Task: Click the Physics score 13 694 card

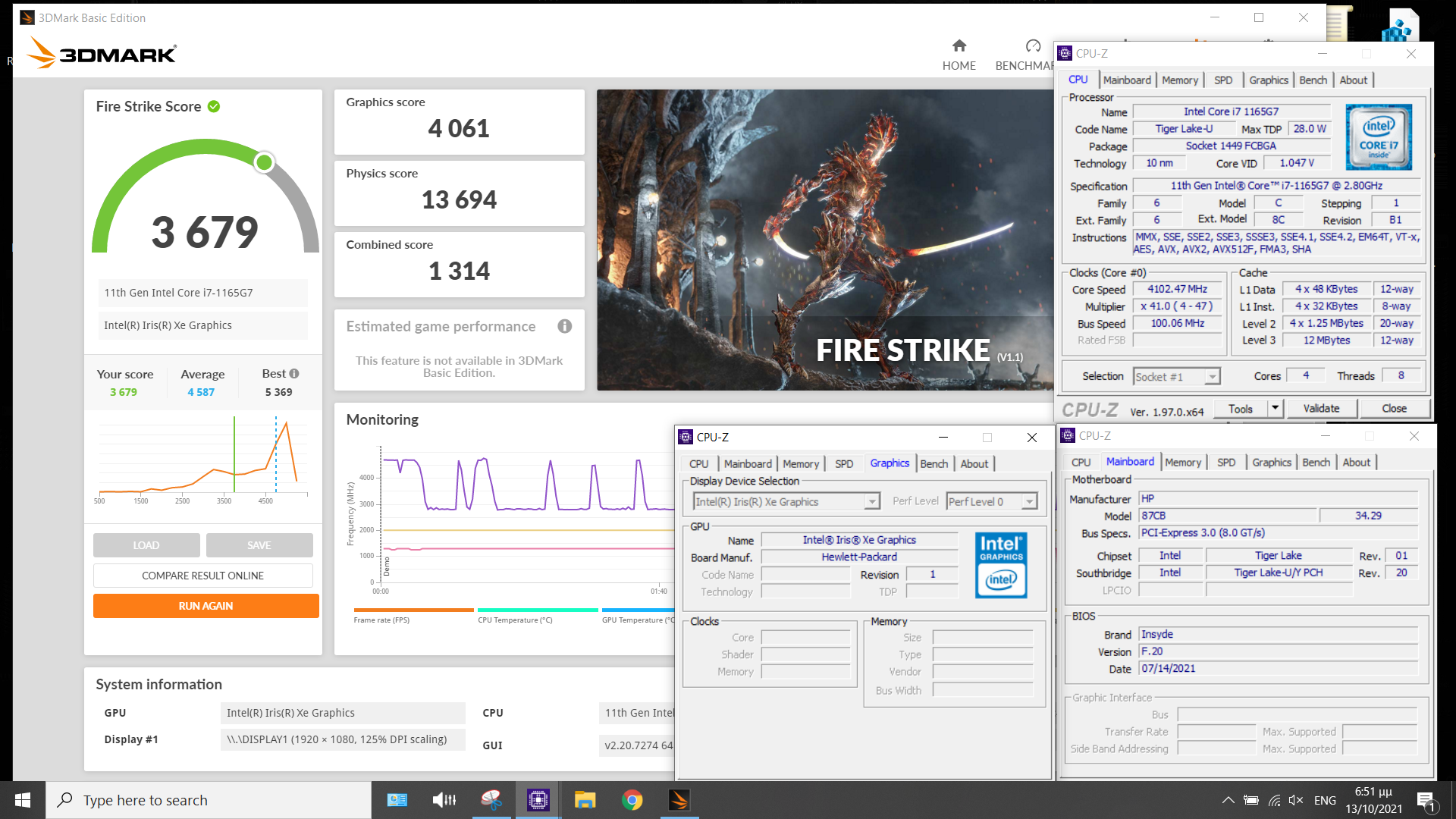Action: (x=460, y=193)
